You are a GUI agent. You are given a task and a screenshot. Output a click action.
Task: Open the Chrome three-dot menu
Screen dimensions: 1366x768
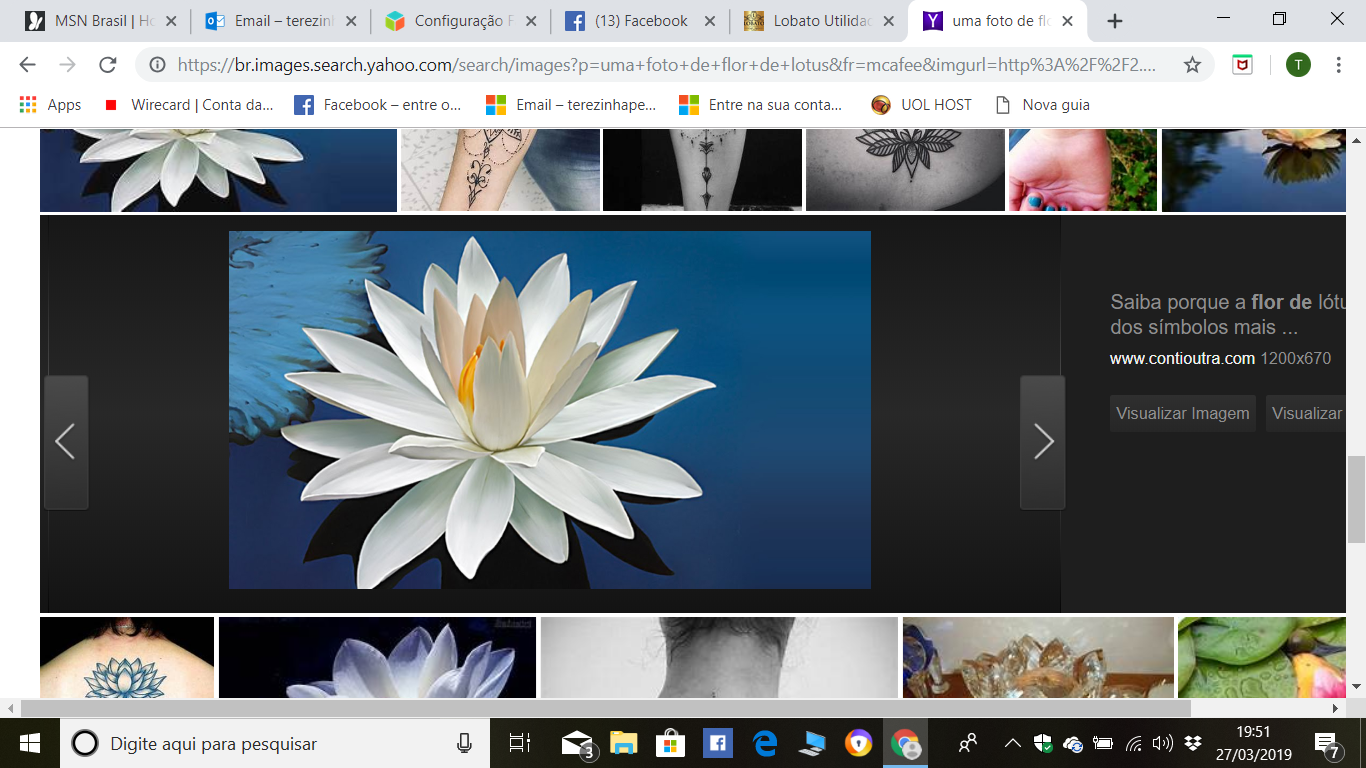(x=1339, y=65)
